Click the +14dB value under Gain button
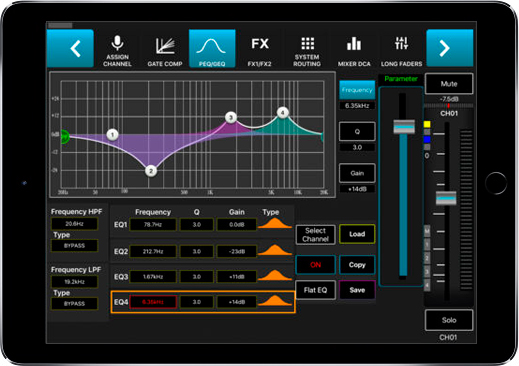The width and height of the screenshot is (519, 366). 357,189
